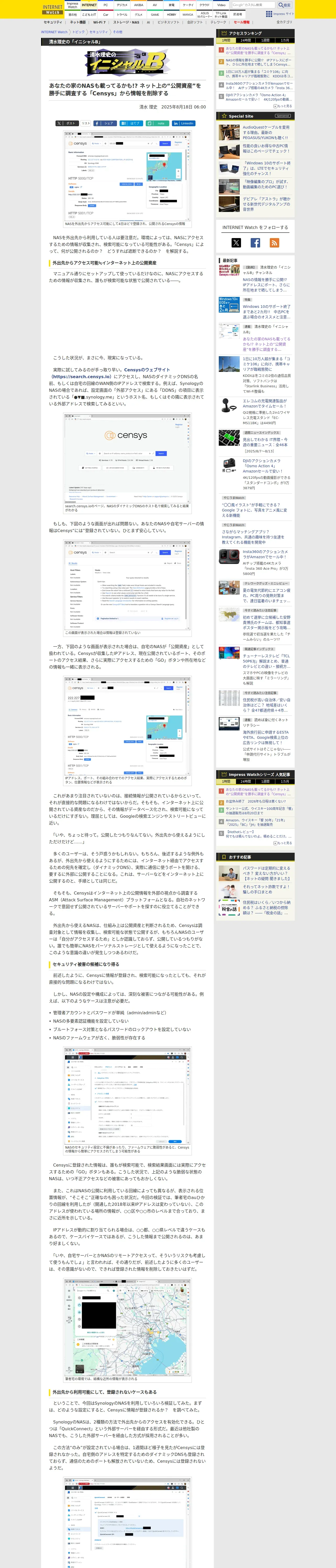Click the bookmark icon in おすすめ記事 header
Image resolution: width=336 pixels, height=1568 pixels.
(224, 857)
